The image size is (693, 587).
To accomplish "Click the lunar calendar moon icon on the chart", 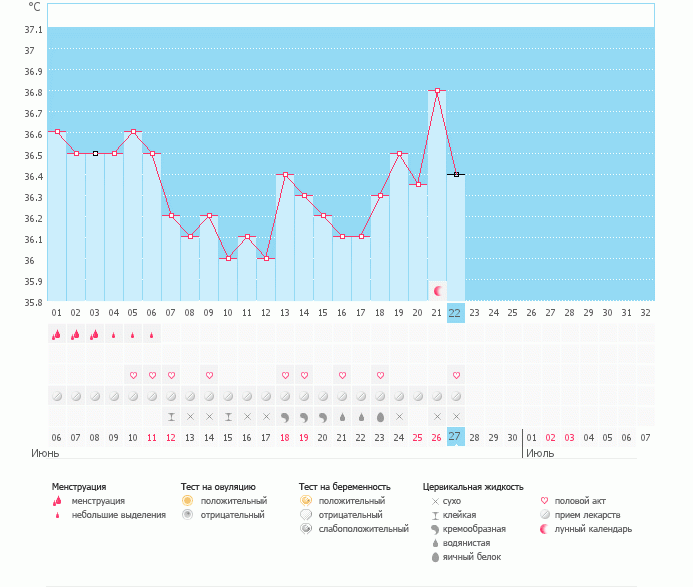I will (437, 290).
